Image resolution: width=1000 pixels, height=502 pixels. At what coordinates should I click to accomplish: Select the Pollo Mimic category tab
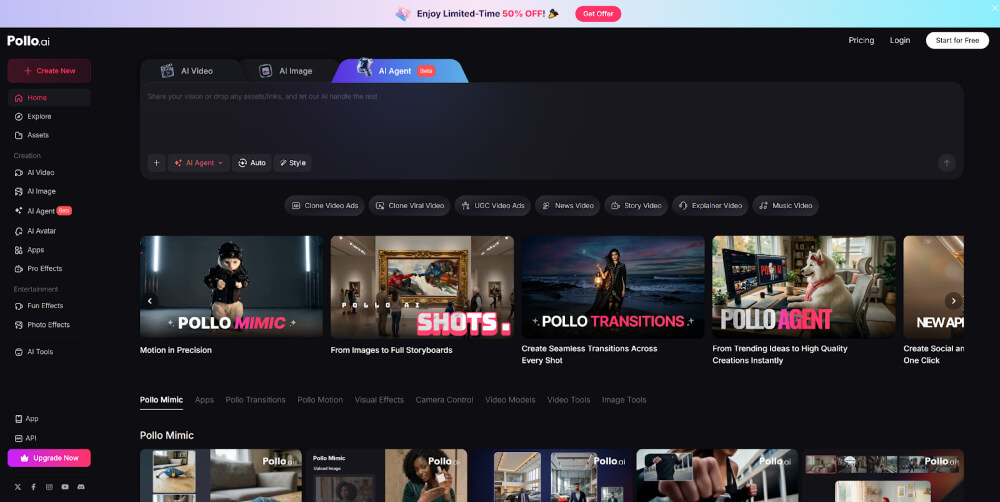pos(161,400)
